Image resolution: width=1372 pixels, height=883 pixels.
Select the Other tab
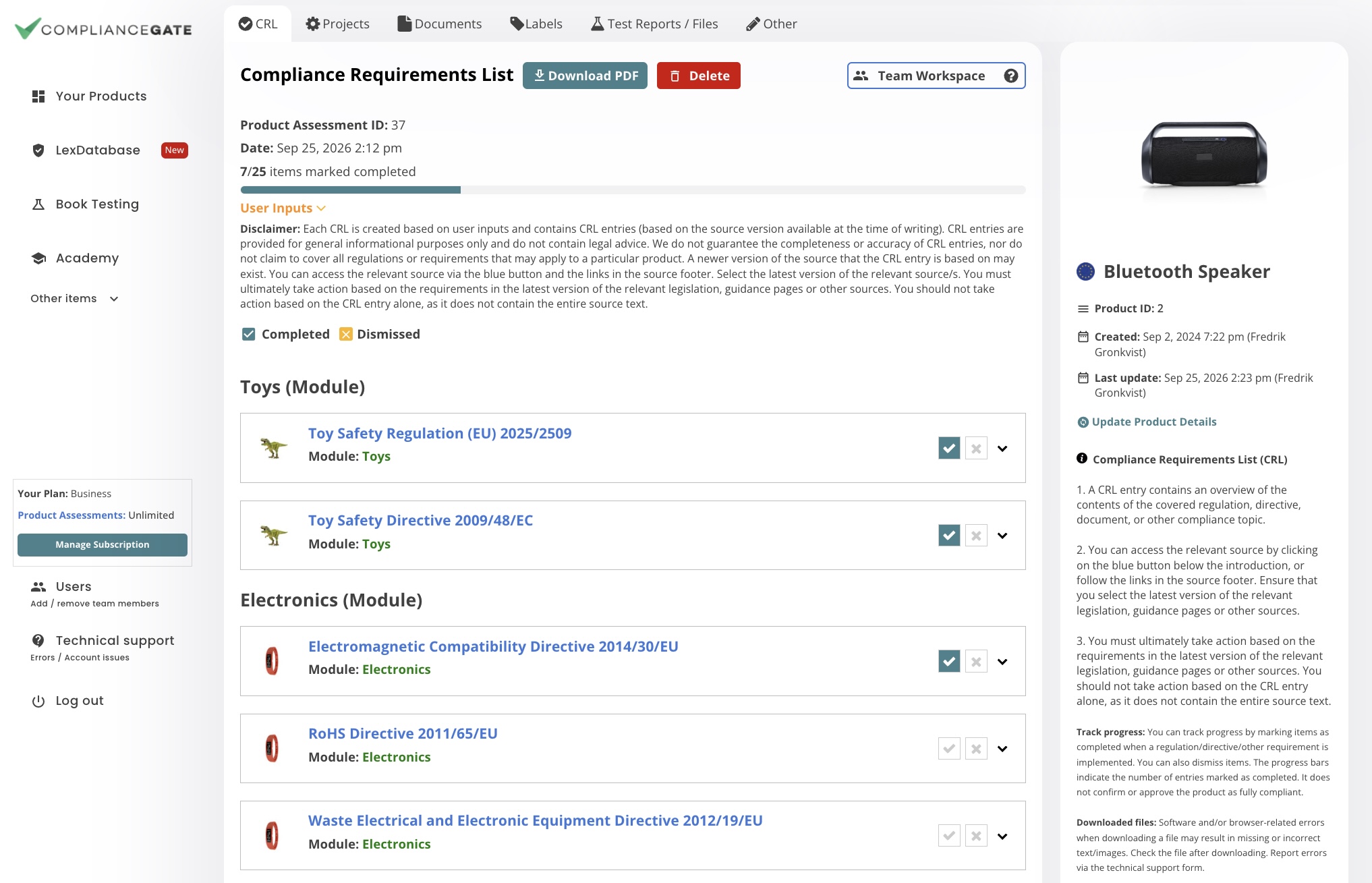pyautogui.click(x=772, y=24)
